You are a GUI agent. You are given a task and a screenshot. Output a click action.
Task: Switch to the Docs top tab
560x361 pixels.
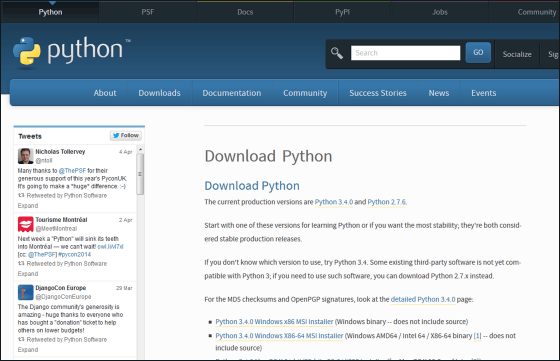coord(245,12)
